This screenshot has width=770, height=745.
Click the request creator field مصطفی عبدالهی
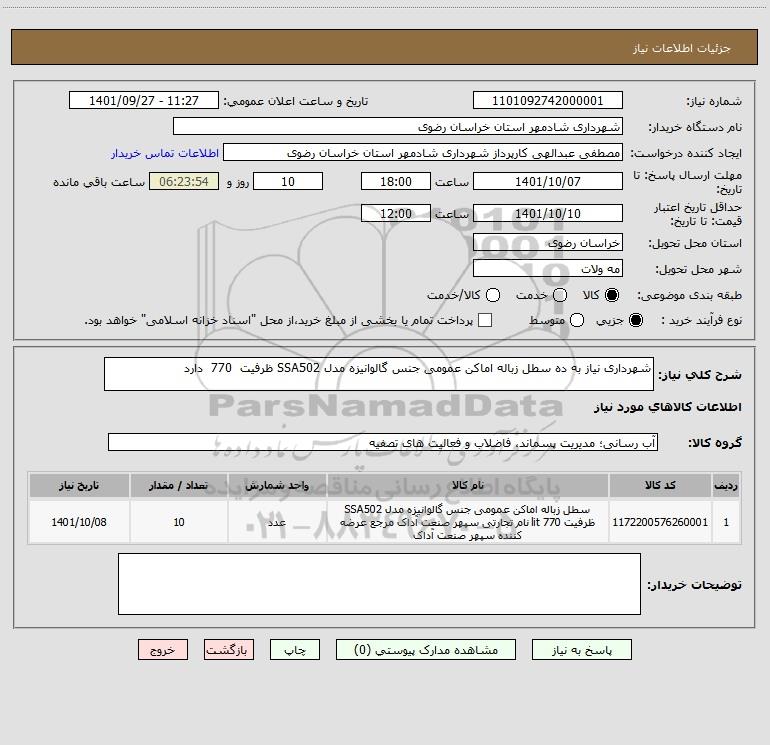[x=423, y=153]
